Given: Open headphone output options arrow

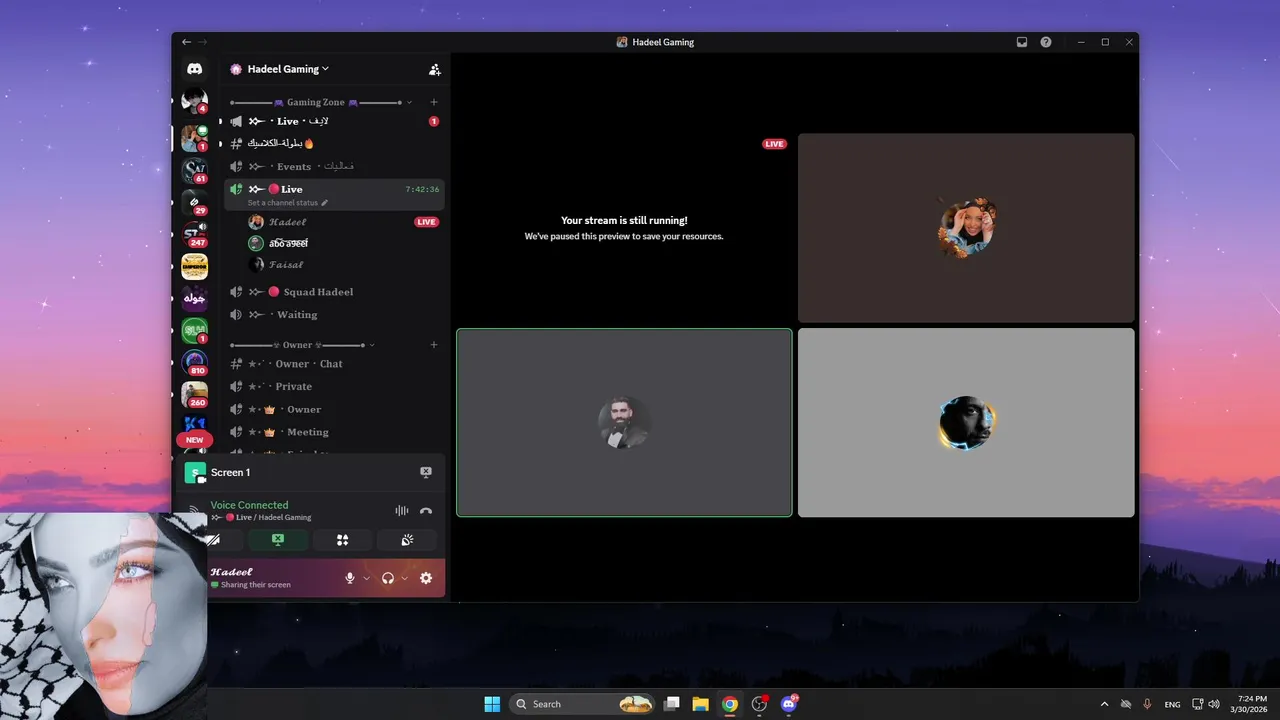Looking at the screenshot, I should click(x=404, y=578).
